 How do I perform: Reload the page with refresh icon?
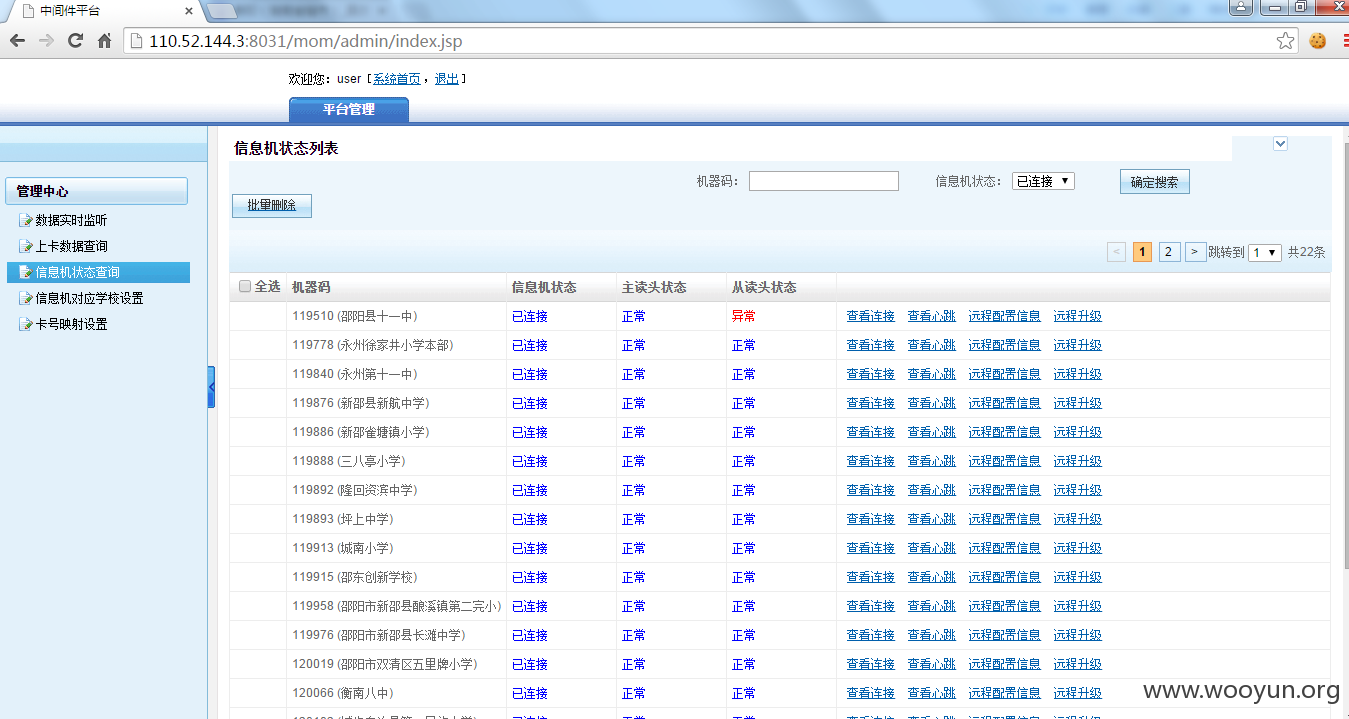click(x=75, y=41)
